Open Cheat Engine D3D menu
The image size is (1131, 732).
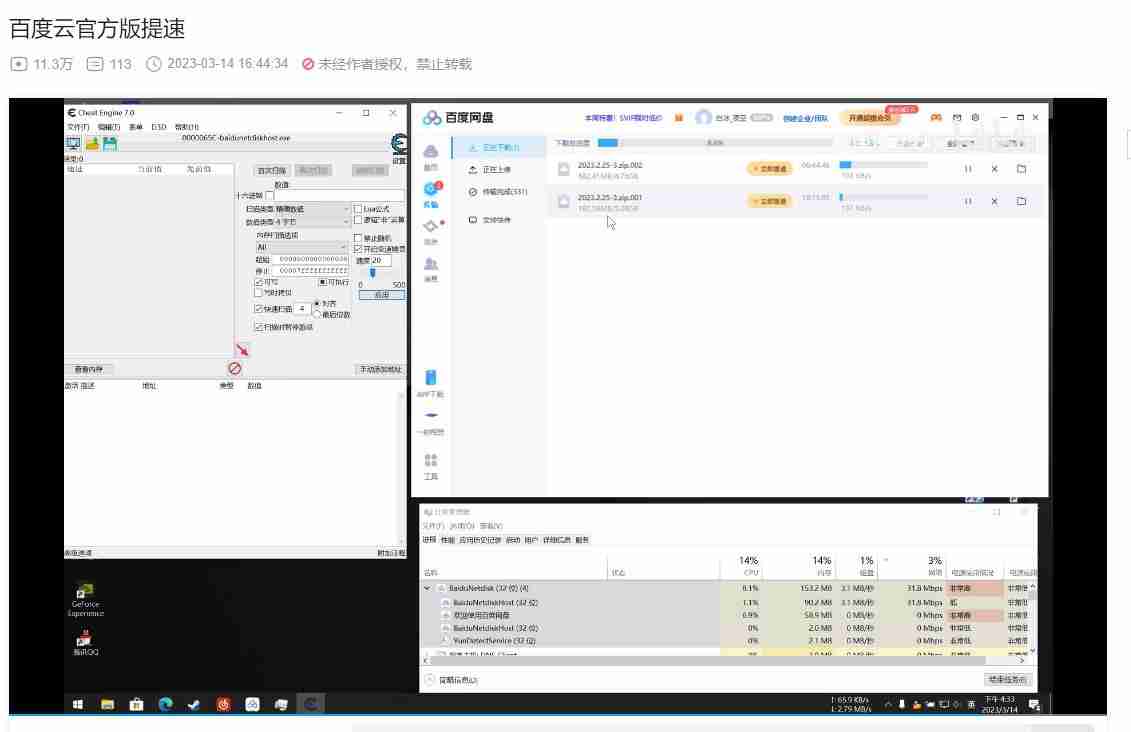click(159, 127)
